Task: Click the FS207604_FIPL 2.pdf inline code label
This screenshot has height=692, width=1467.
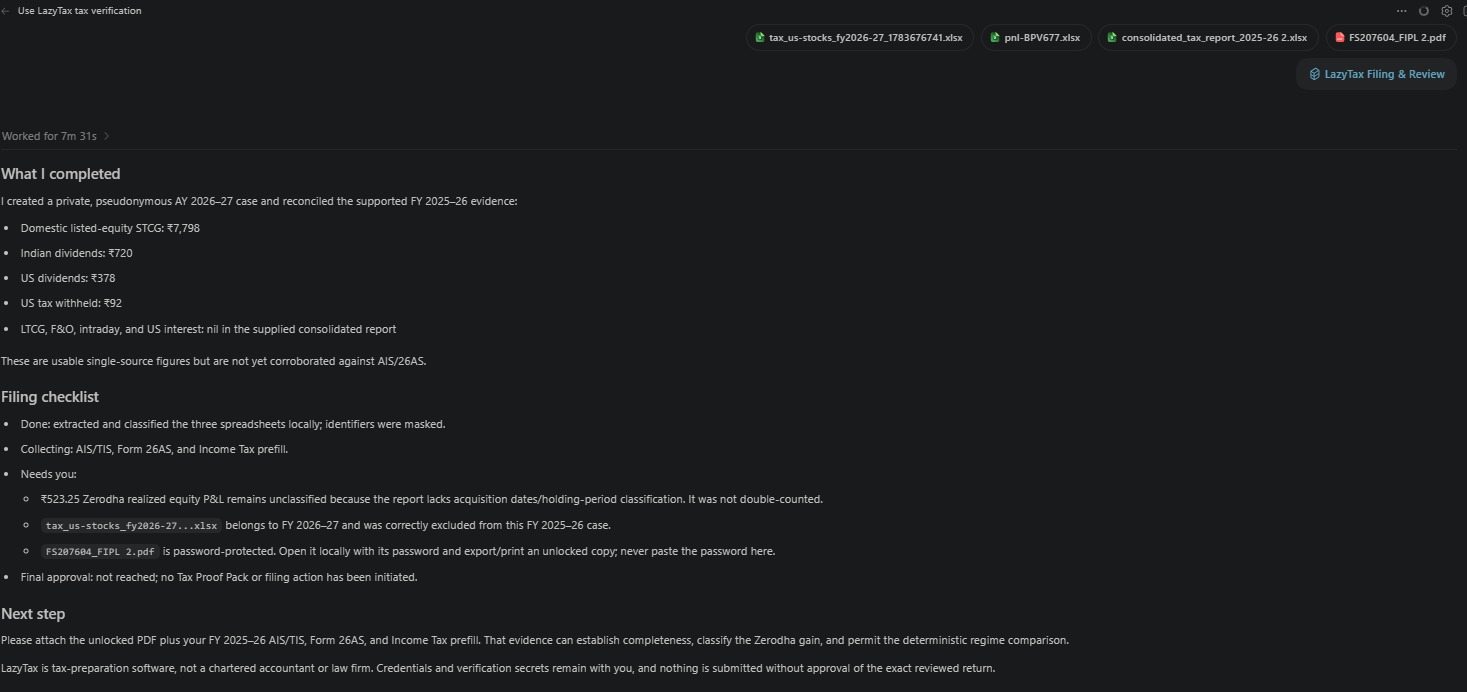Action: click(100, 552)
